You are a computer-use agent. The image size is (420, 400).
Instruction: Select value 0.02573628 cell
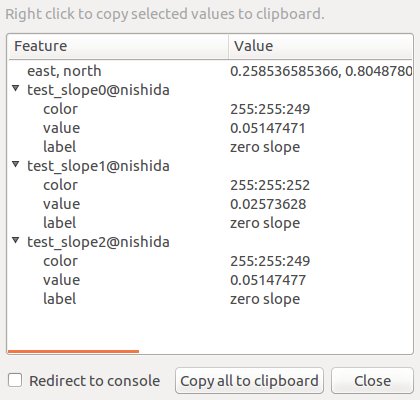(268, 204)
